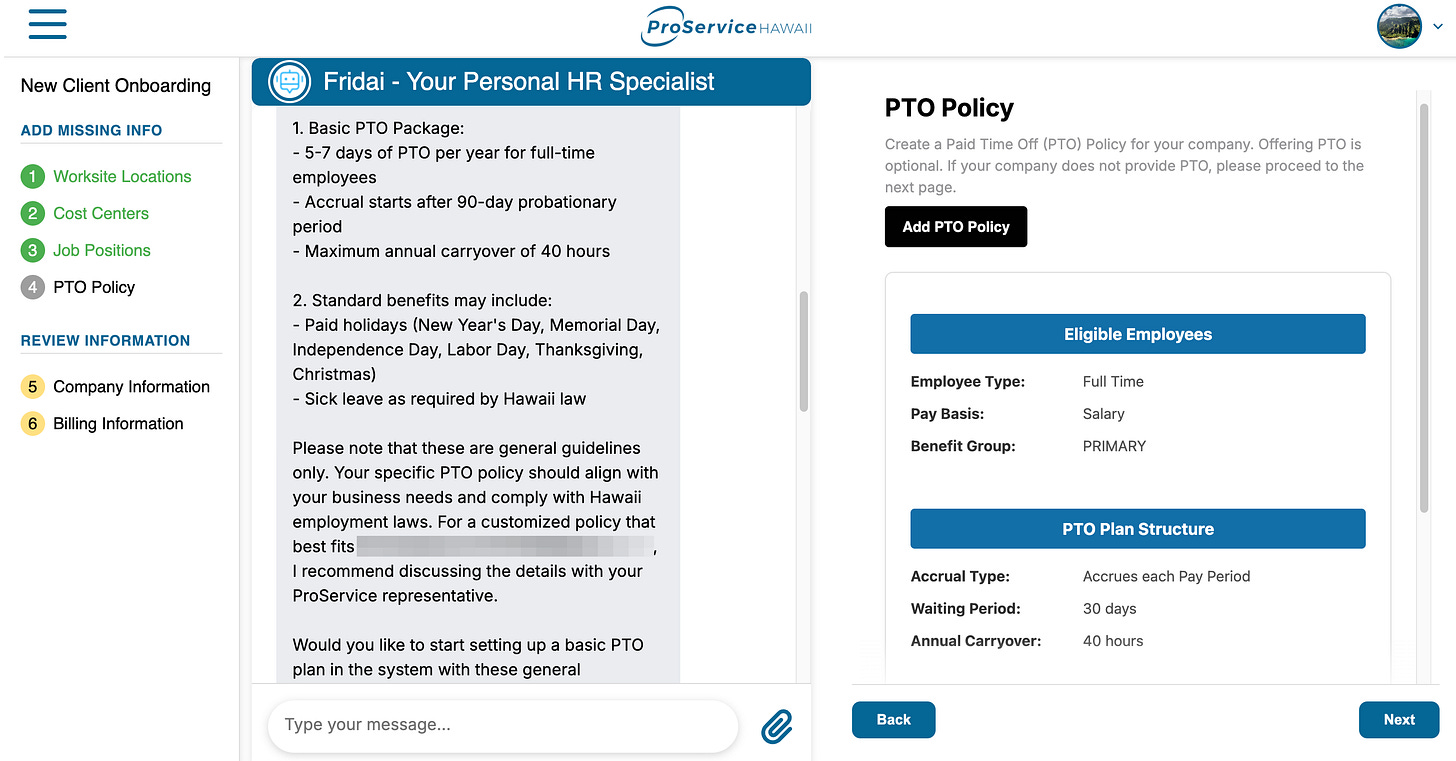Click the chat conversation scrollbar
Image resolution: width=1456 pixels, height=761 pixels.
pyautogui.click(x=803, y=352)
